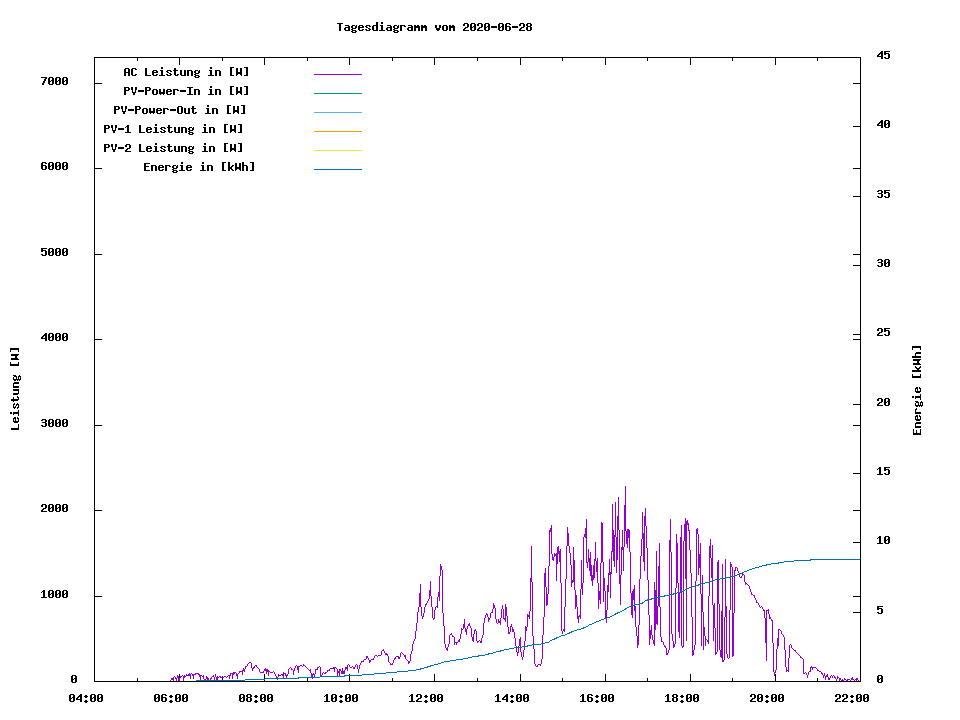
Task: Select the PV-Power-Out in [W] legend entry
Action: click(x=180, y=110)
